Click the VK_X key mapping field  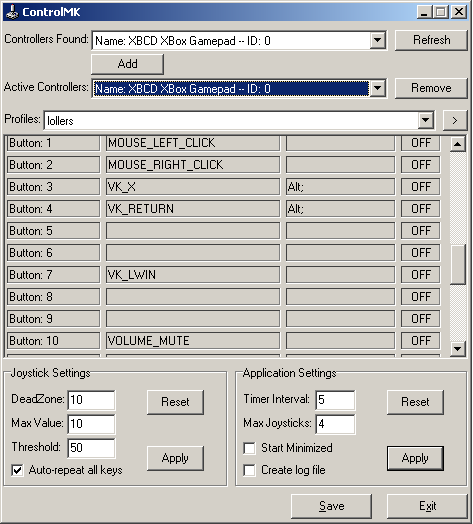coord(193,187)
